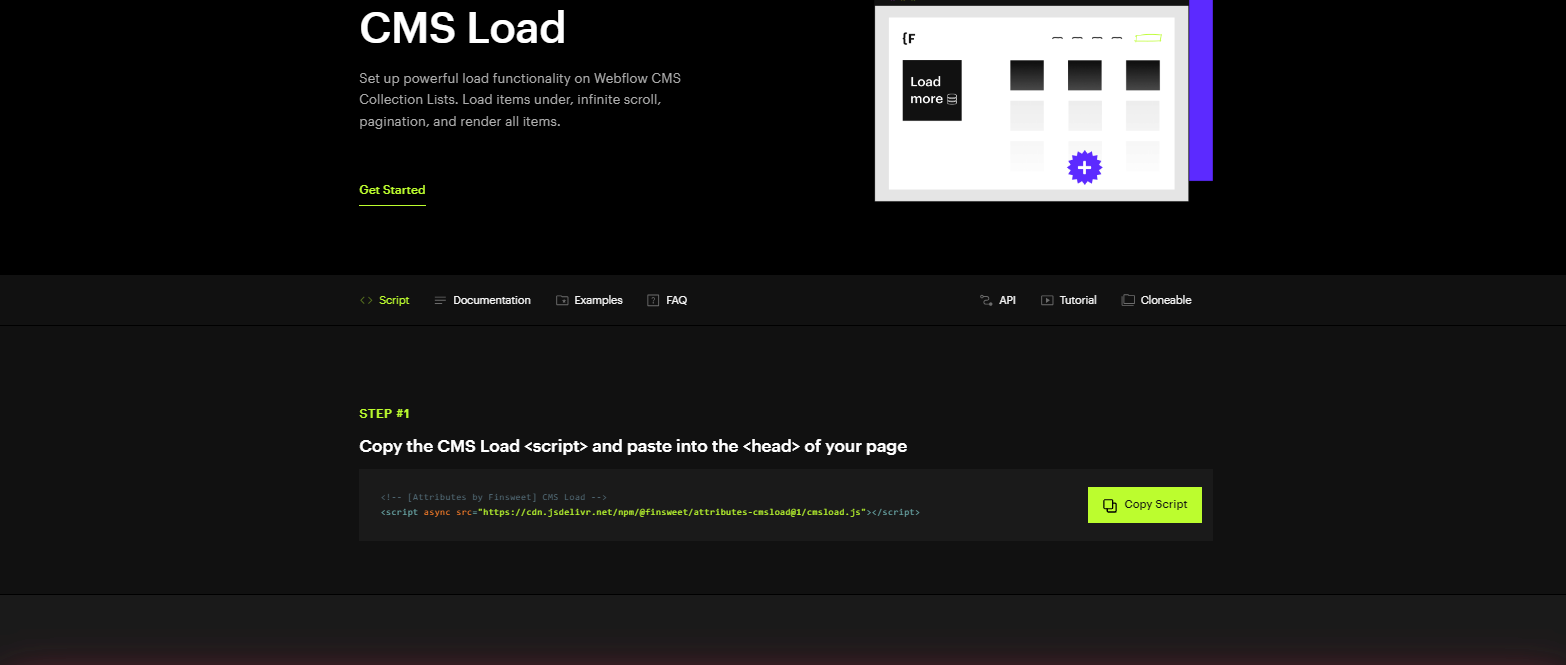This screenshot has width=1566, height=665.
Task: Click the Copy Script button
Action: coord(1145,505)
